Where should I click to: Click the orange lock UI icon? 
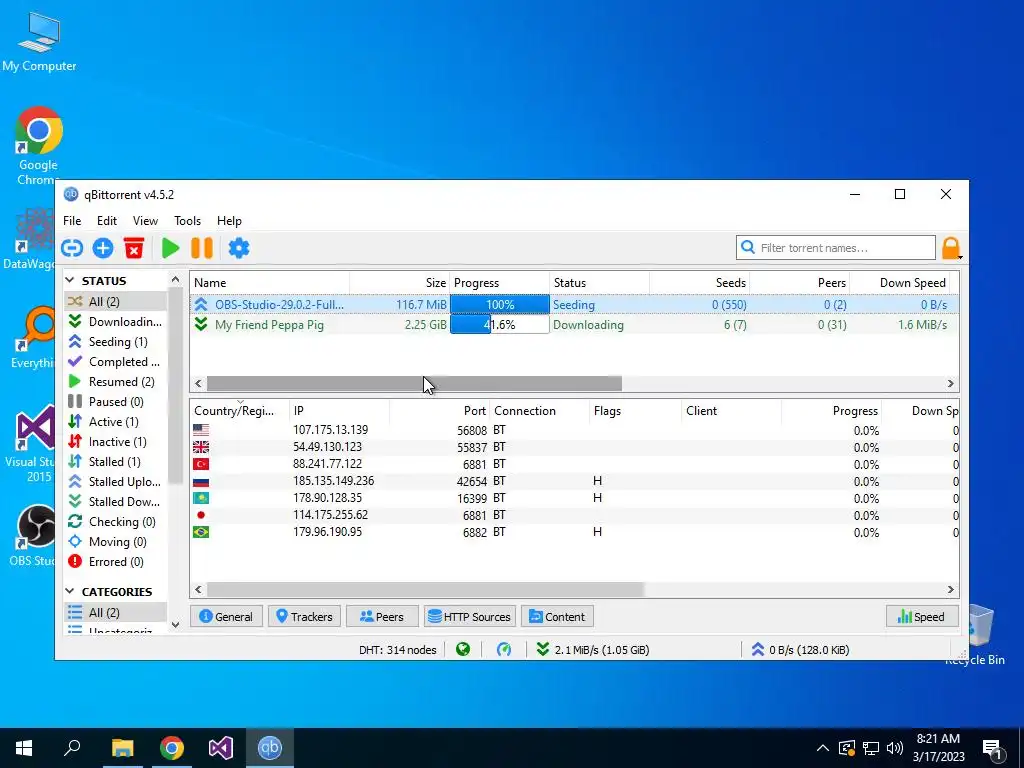point(951,248)
